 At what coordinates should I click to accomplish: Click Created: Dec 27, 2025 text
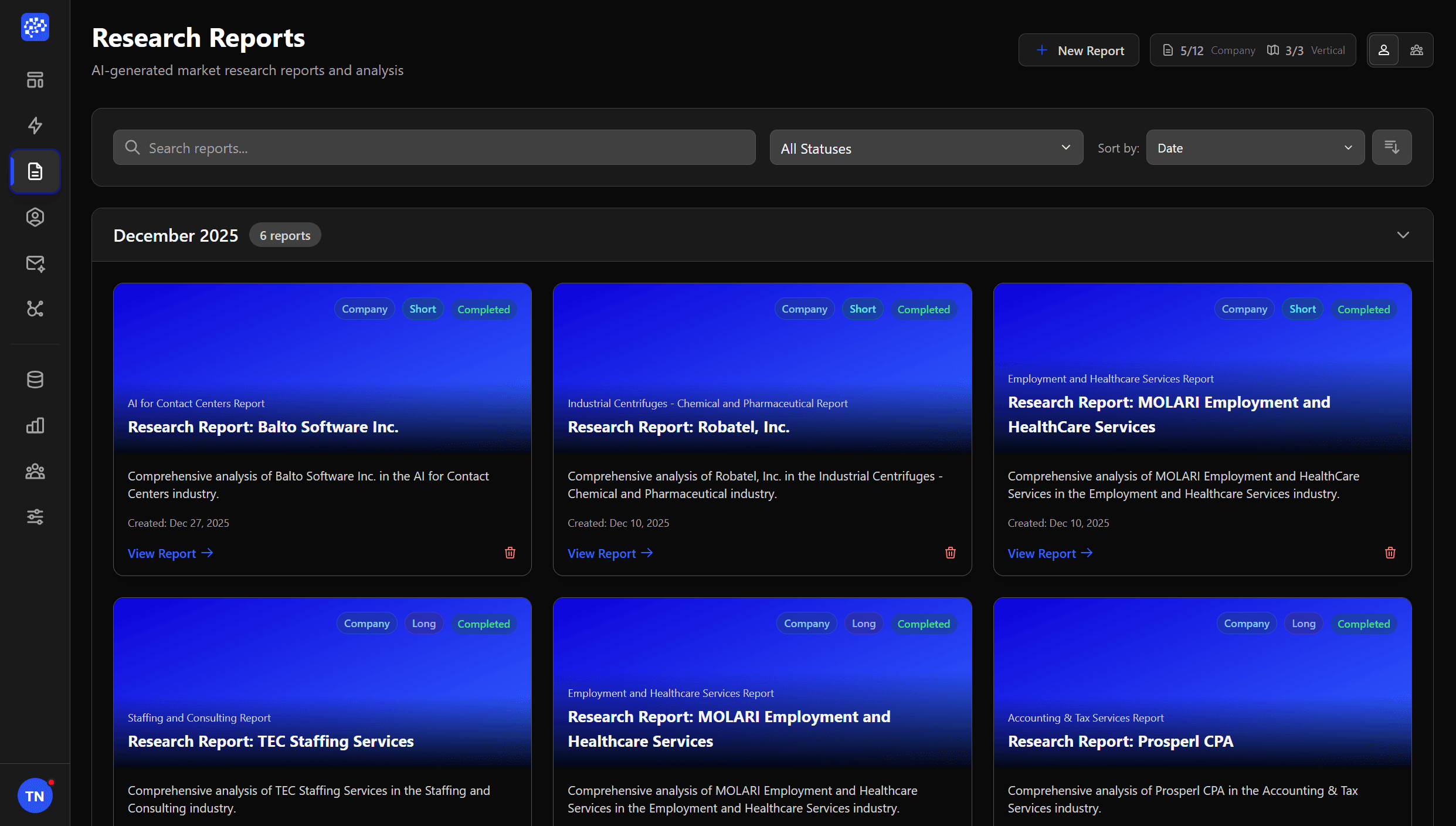coord(179,523)
